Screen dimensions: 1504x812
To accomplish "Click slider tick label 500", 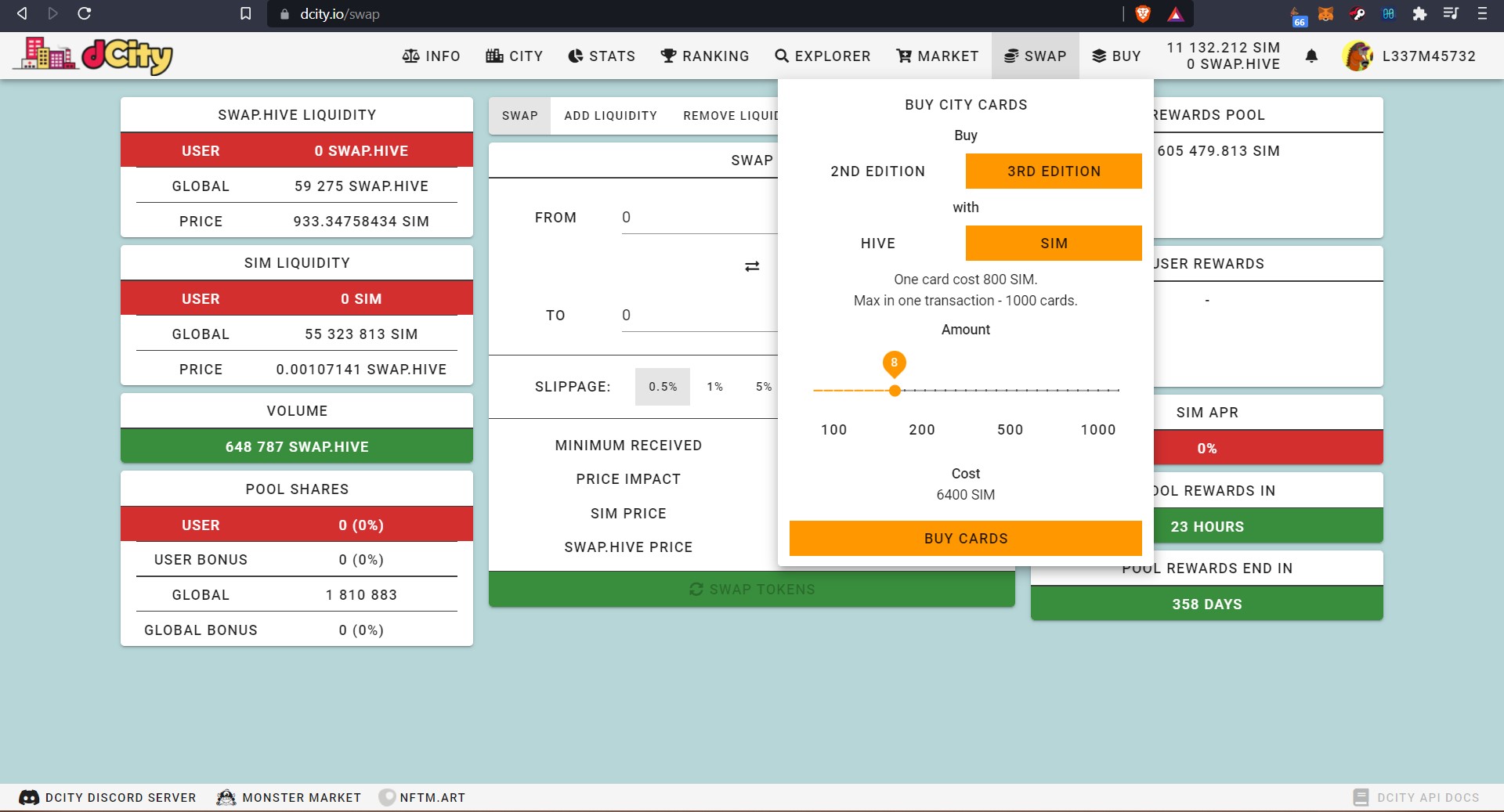I will pyautogui.click(x=1010, y=429).
